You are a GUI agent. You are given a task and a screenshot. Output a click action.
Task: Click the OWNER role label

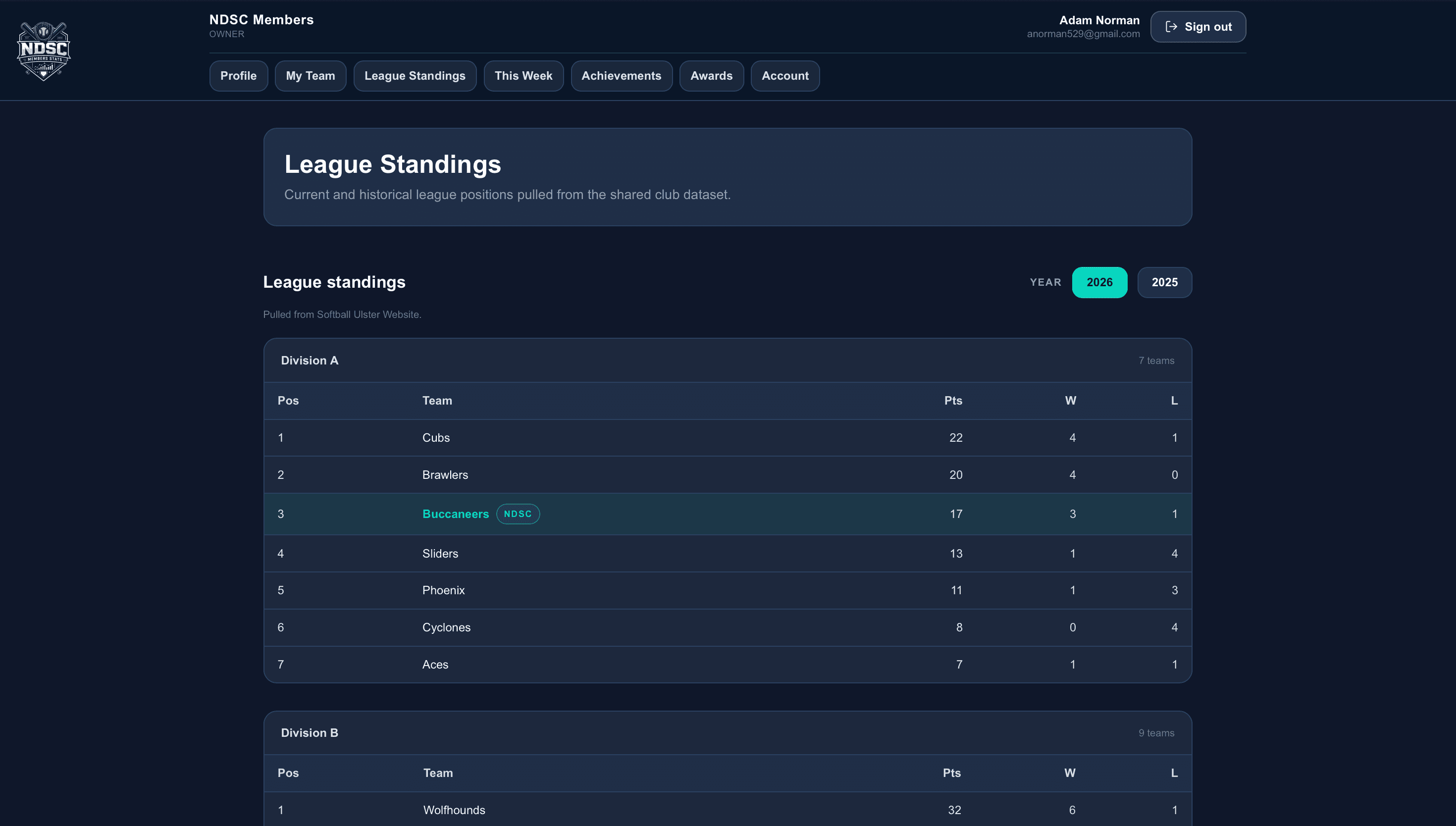(x=227, y=34)
